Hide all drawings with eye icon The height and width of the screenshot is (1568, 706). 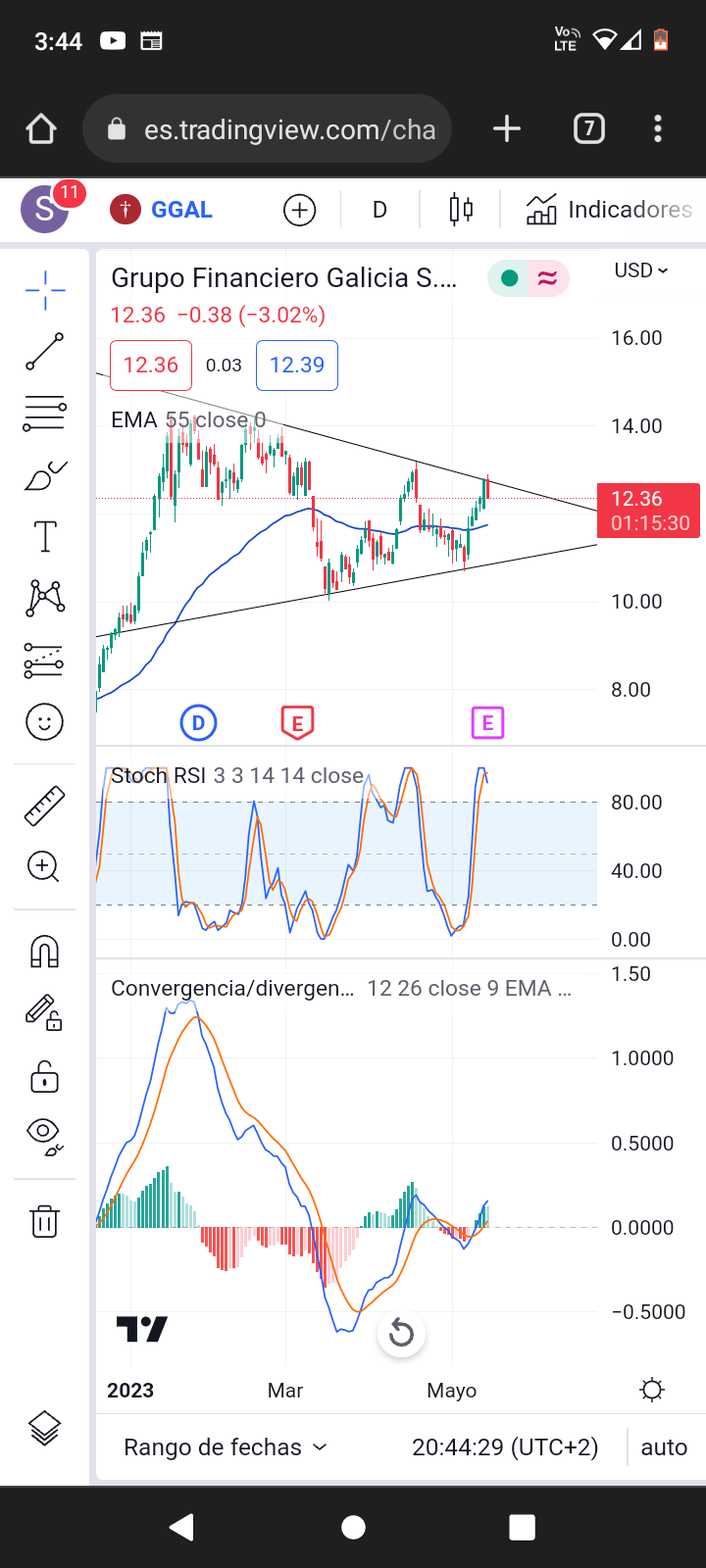45,1135
